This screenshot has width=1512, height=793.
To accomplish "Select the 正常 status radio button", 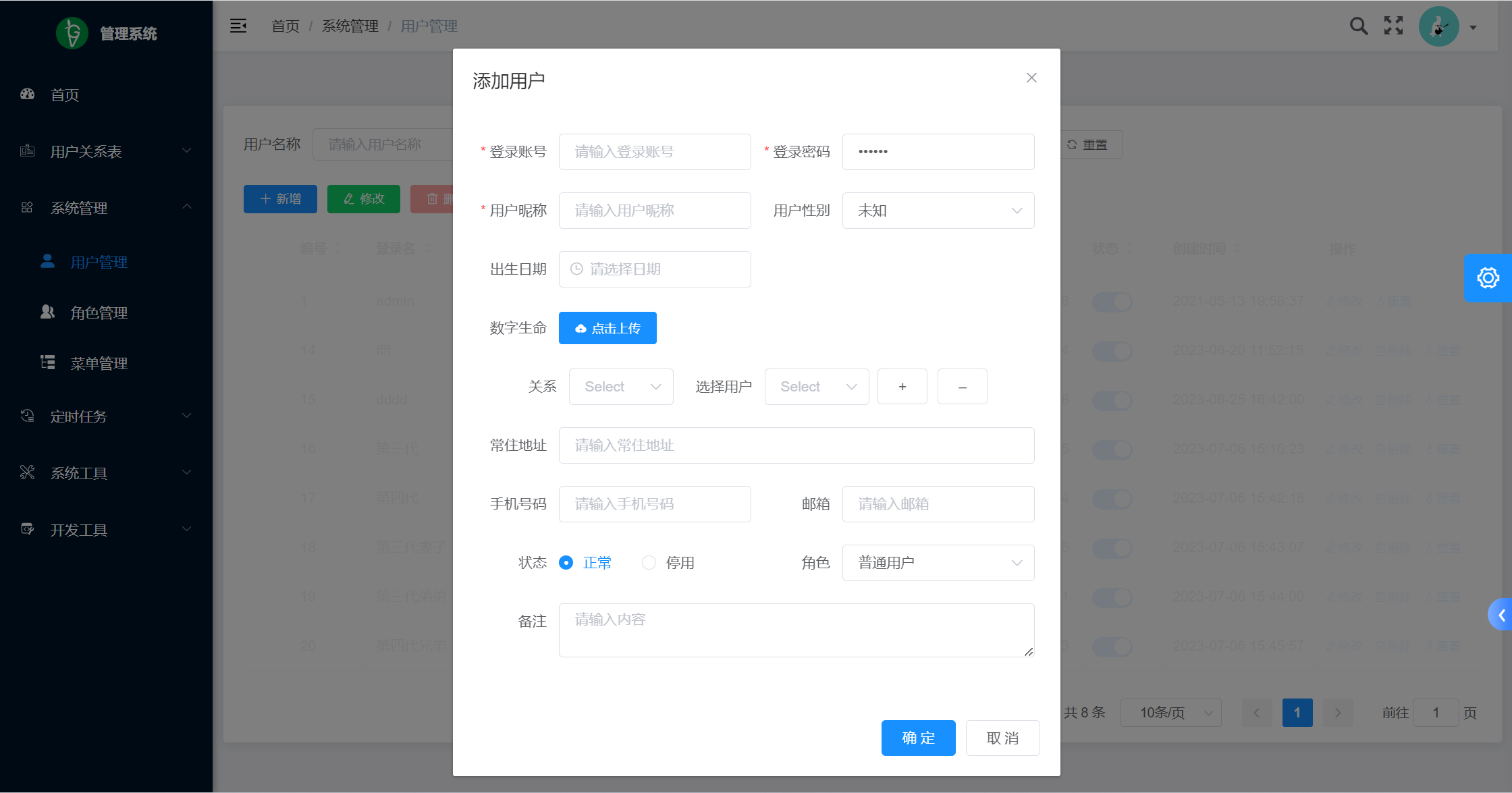I will coord(566,563).
